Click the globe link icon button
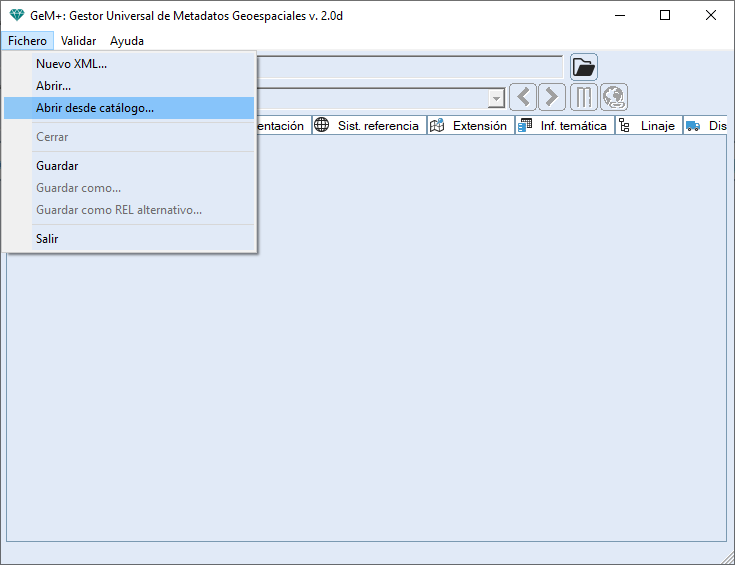The image size is (735, 565). point(614,97)
